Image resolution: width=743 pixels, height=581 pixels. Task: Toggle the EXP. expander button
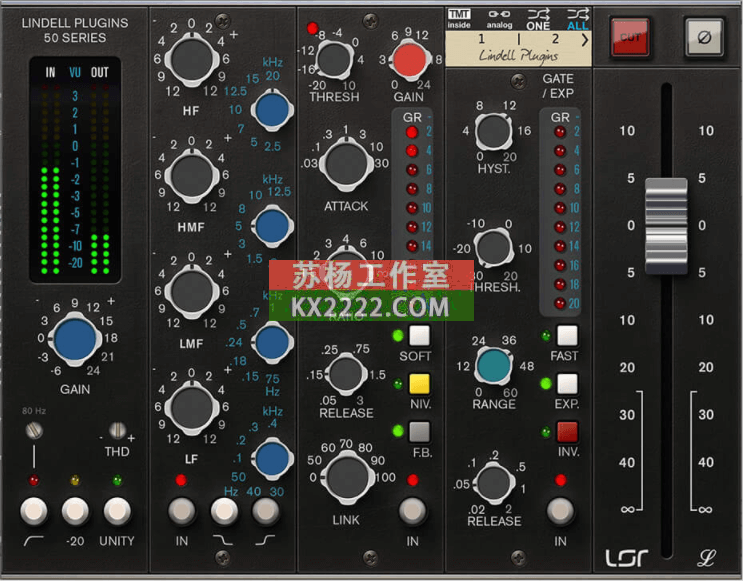(567, 384)
